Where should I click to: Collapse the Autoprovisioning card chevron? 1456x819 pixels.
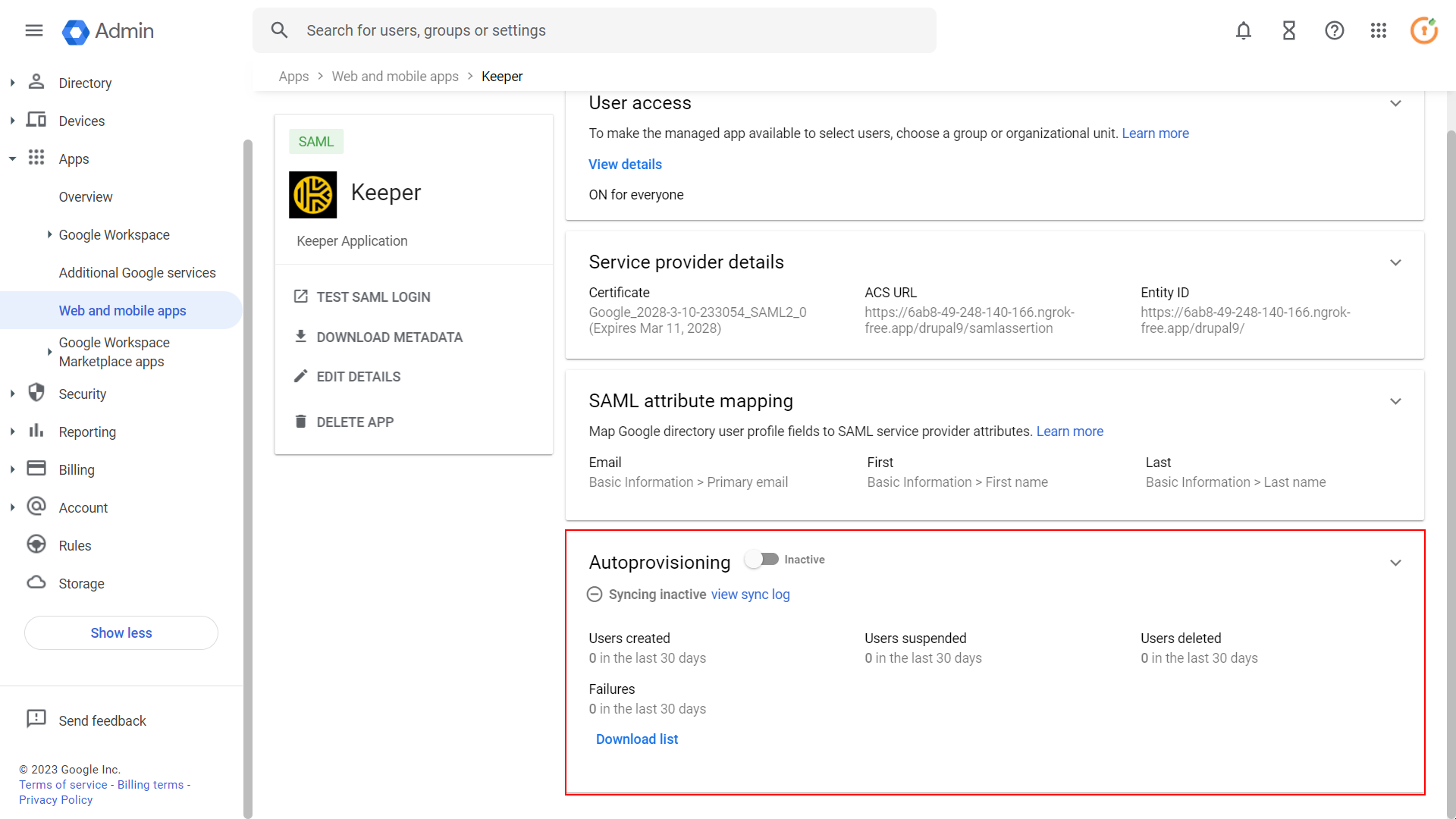pyautogui.click(x=1395, y=563)
